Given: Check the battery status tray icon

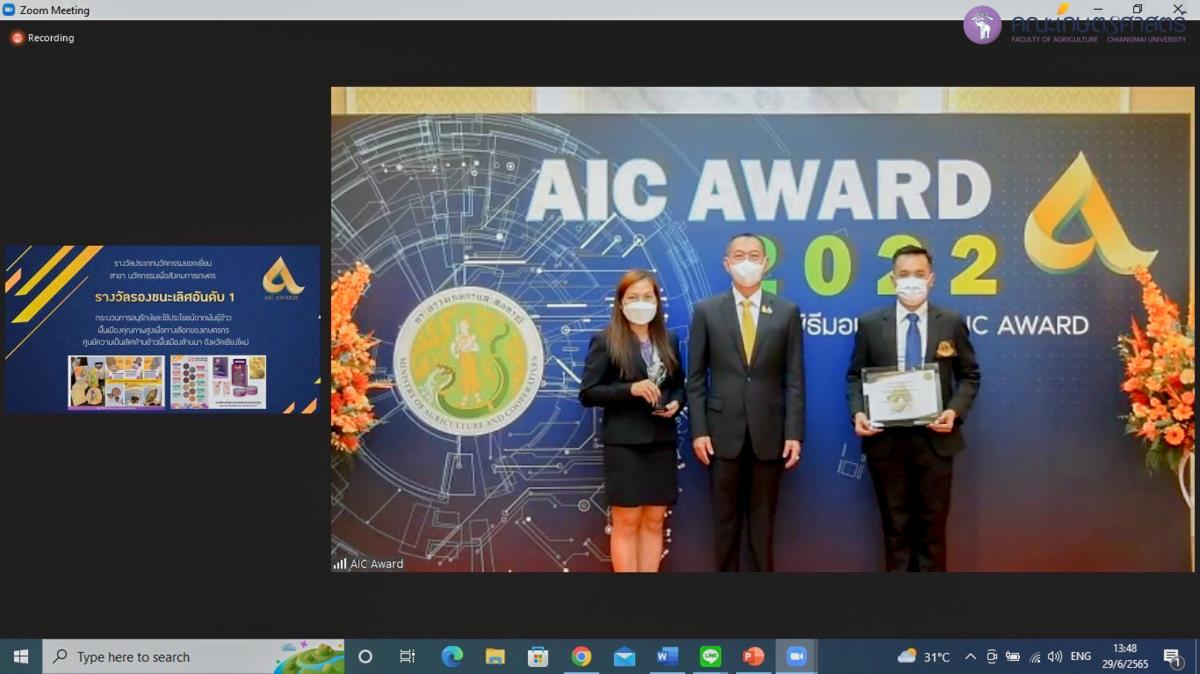Looking at the screenshot, I should [1013, 657].
